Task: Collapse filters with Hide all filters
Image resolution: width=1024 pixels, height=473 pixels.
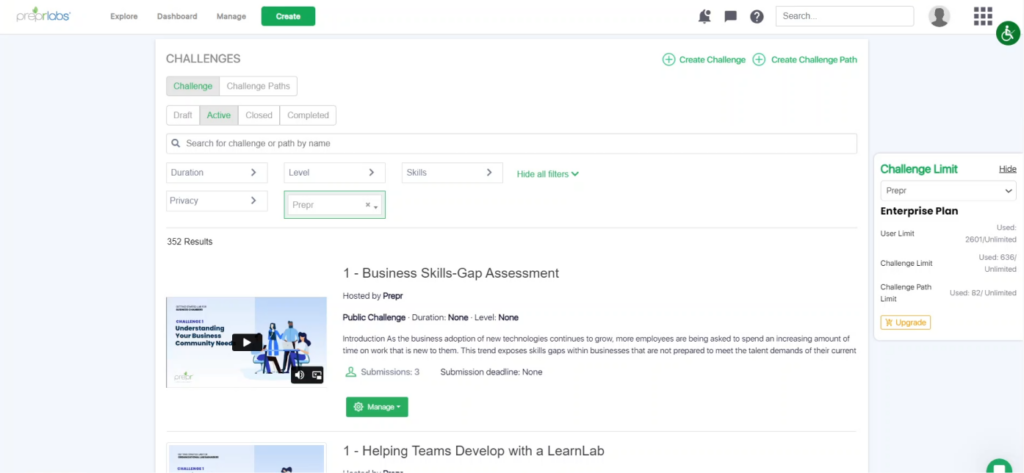Action: pos(547,174)
